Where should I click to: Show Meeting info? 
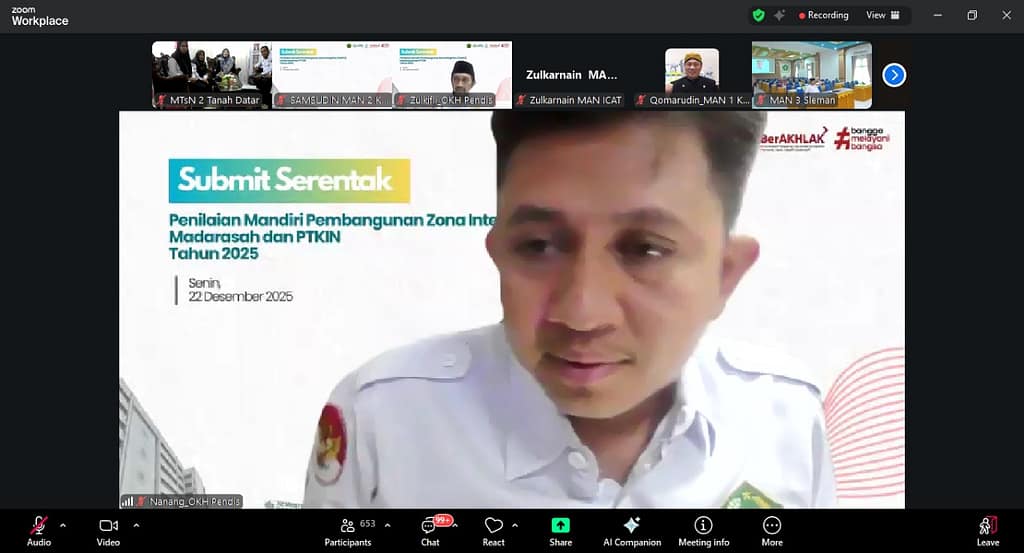(x=703, y=530)
